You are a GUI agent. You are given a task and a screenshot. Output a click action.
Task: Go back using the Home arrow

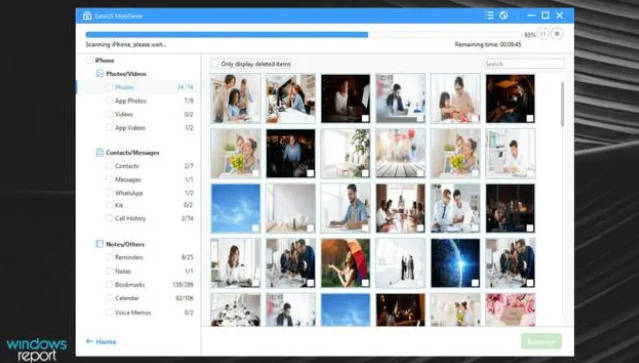tap(90, 341)
